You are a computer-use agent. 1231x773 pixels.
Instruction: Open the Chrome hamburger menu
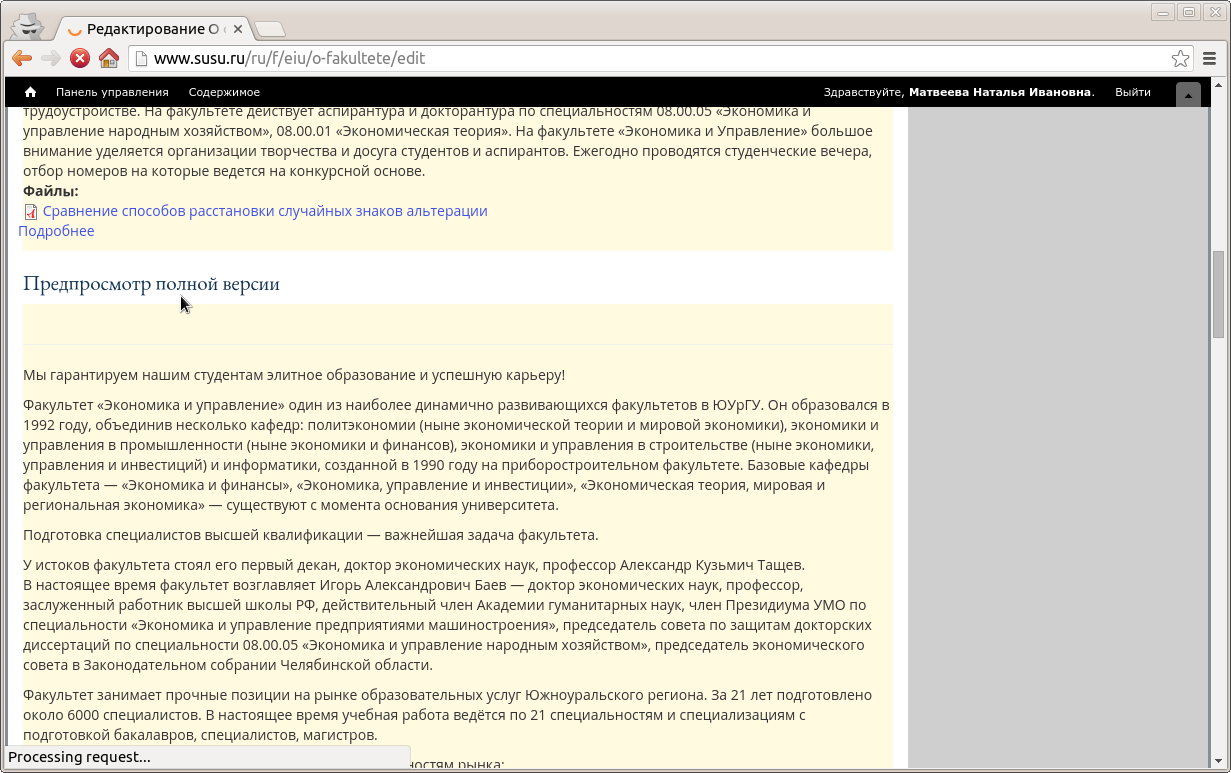[x=1210, y=58]
